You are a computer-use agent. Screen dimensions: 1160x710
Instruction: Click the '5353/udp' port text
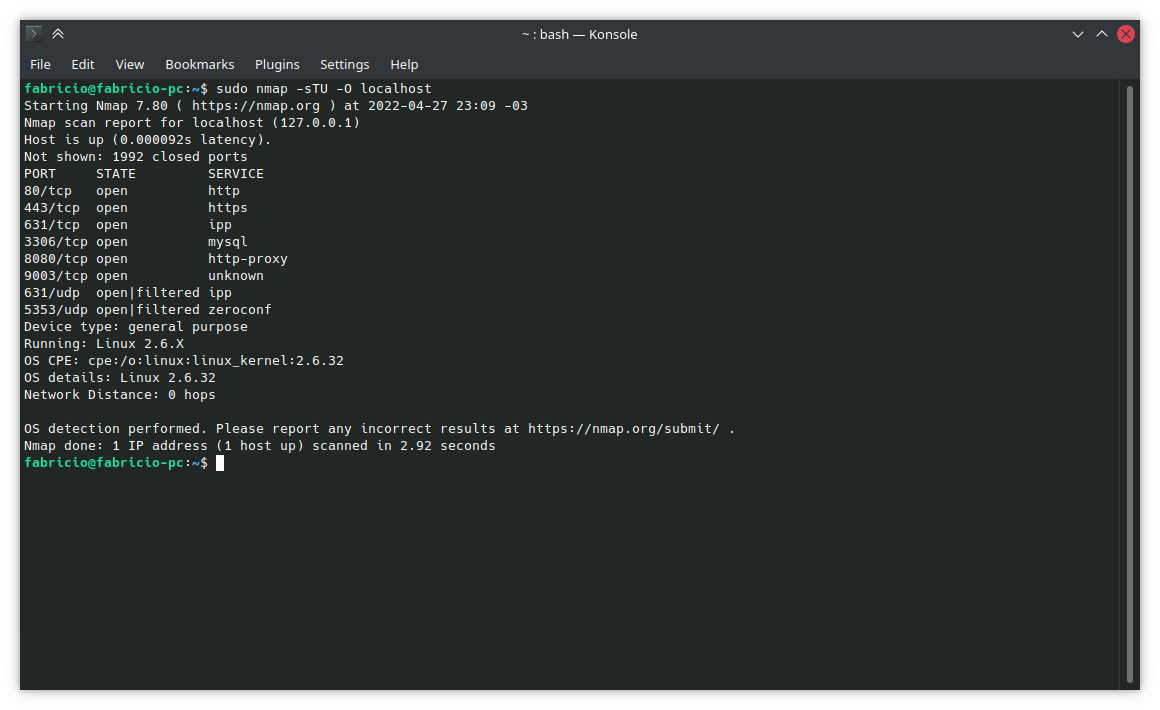55,310
